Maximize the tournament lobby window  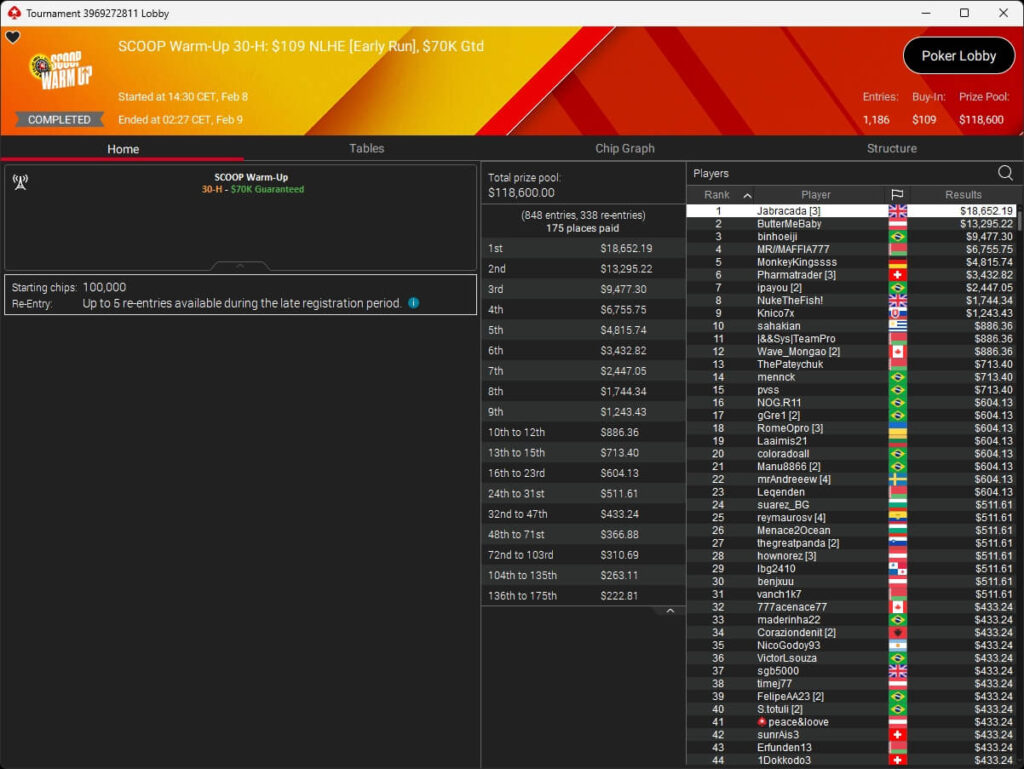(x=964, y=13)
